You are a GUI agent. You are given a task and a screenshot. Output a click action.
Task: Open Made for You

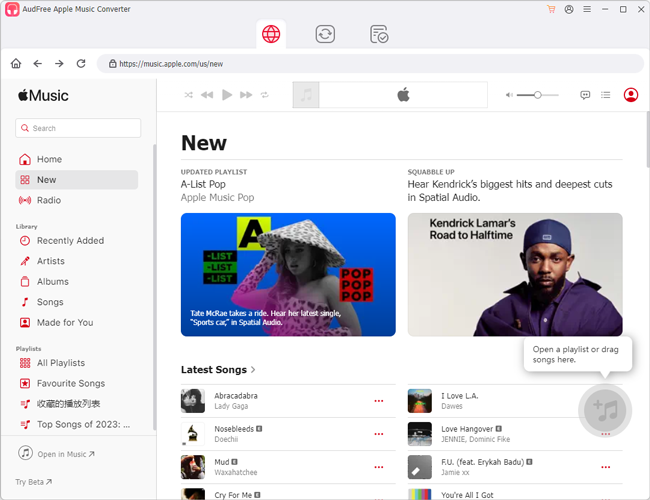point(77,322)
